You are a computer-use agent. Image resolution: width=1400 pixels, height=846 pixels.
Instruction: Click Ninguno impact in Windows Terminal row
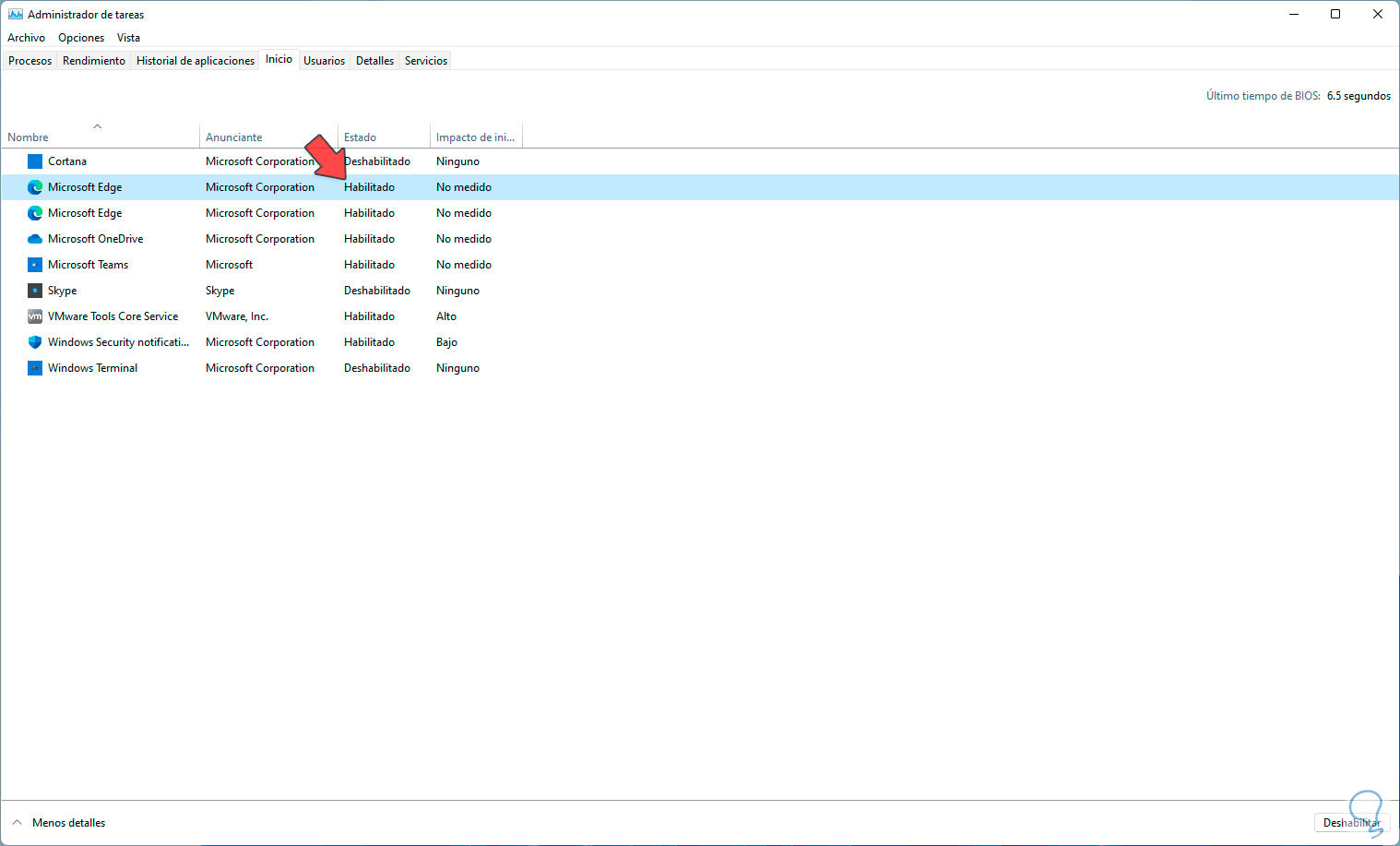point(457,368)
